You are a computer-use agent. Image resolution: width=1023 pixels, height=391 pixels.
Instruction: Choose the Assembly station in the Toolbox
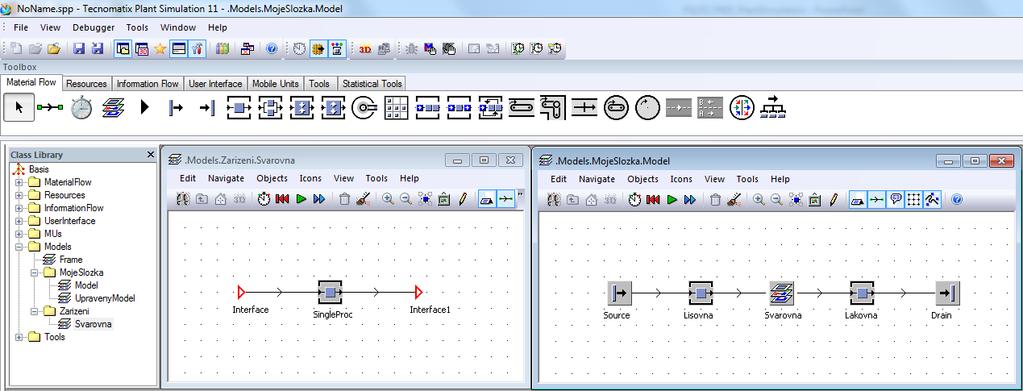point(301,108)
